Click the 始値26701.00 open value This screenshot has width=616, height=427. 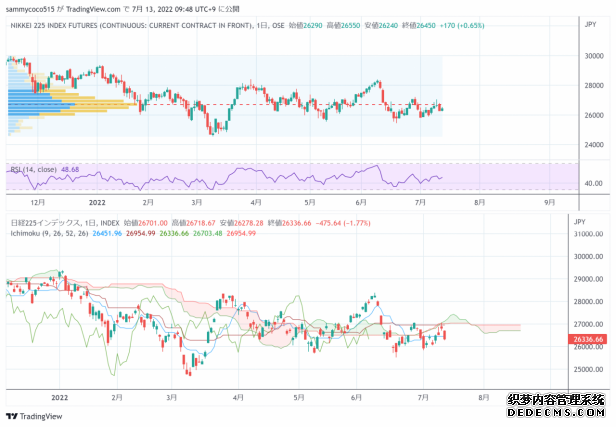(146, 223)
